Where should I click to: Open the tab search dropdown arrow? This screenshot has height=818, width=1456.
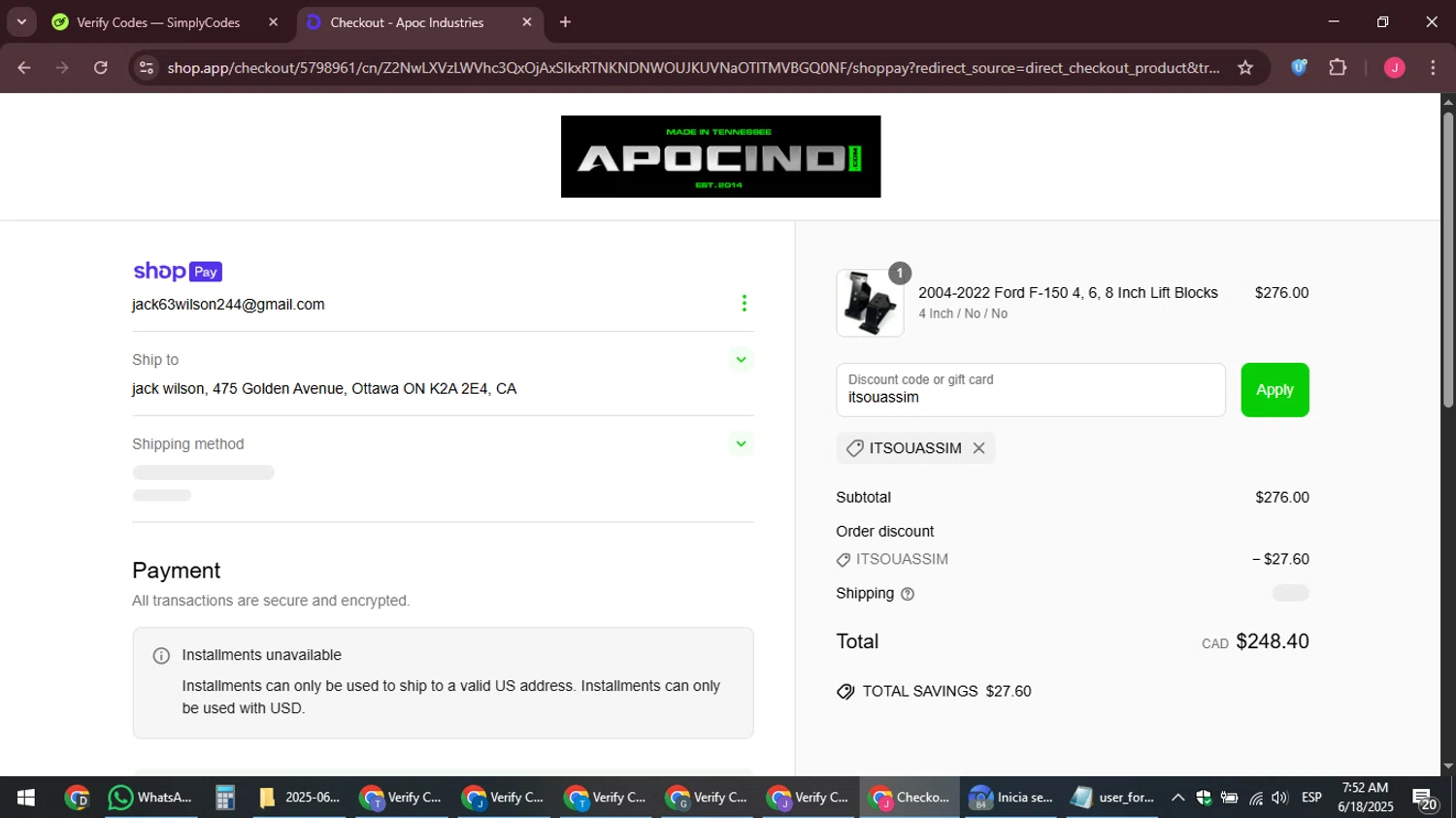click(21, 22)
